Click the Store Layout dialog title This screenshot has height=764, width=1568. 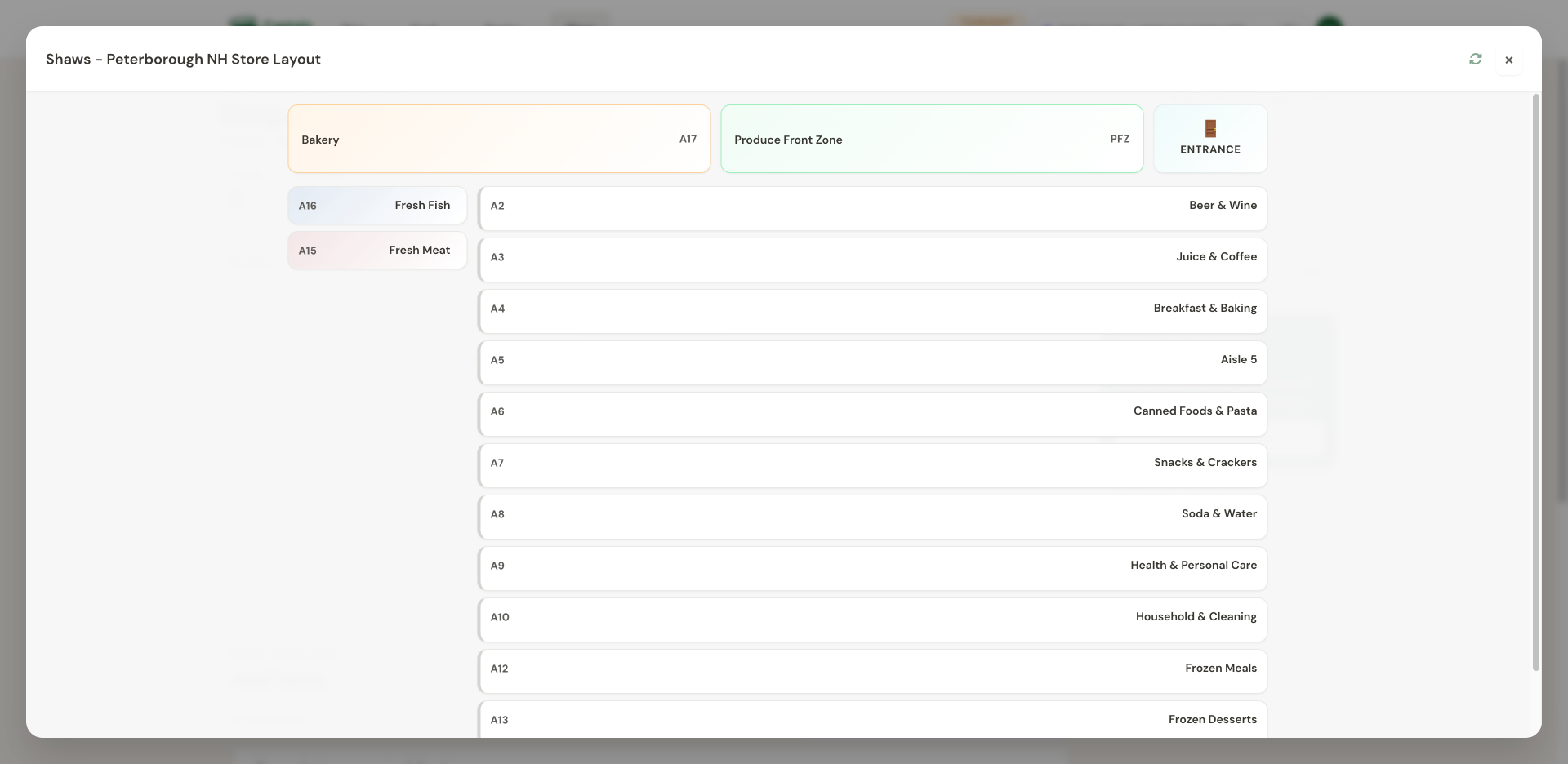[183, 59]
